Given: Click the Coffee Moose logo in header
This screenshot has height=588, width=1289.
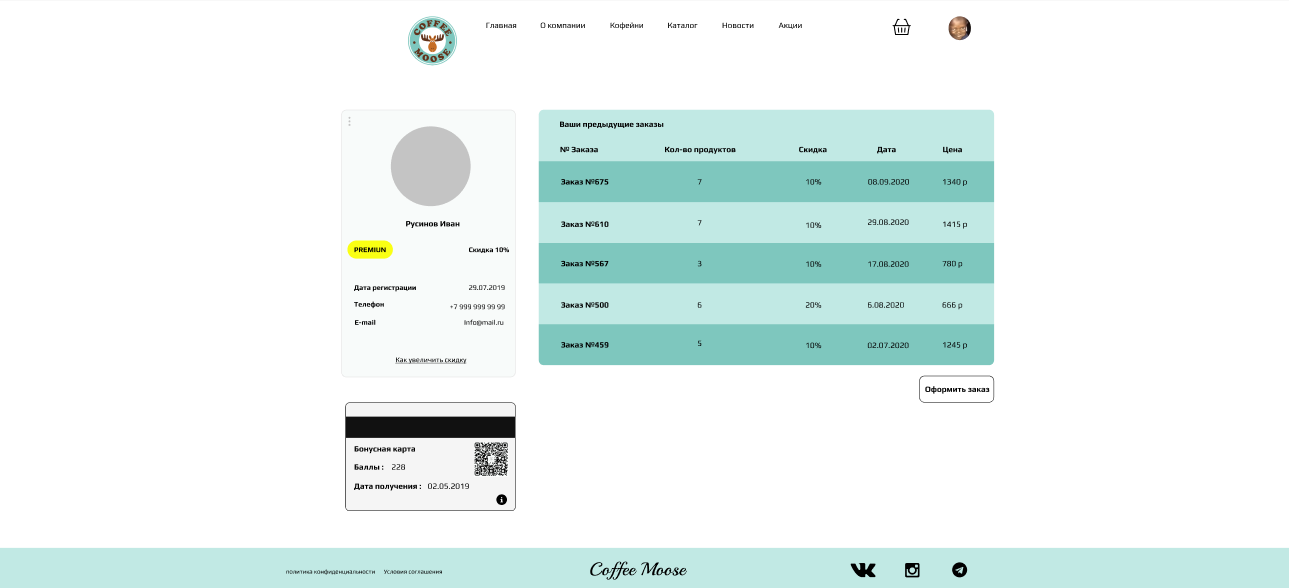Looking at the screenshot, I should 432,41.
